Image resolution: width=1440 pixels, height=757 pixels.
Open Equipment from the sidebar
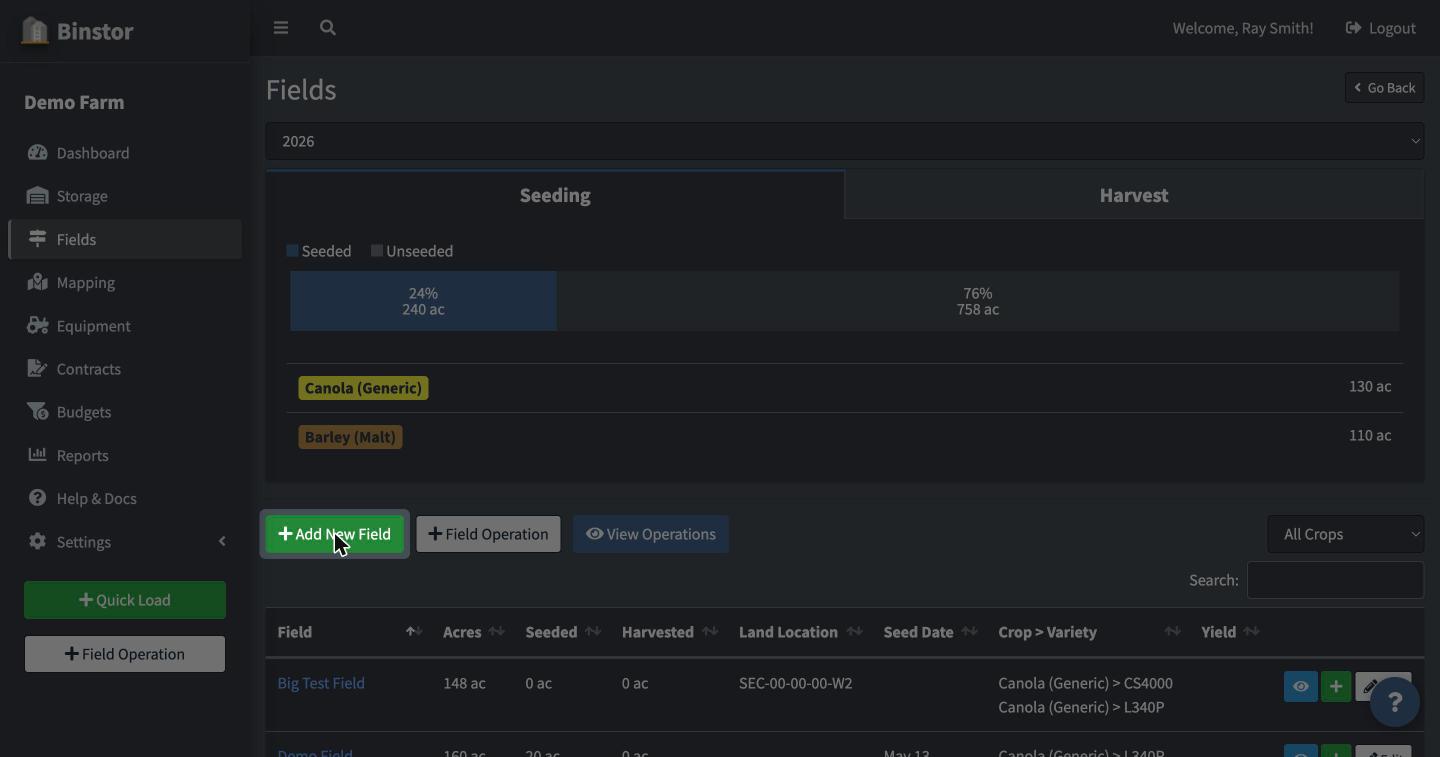coord(125,326)
